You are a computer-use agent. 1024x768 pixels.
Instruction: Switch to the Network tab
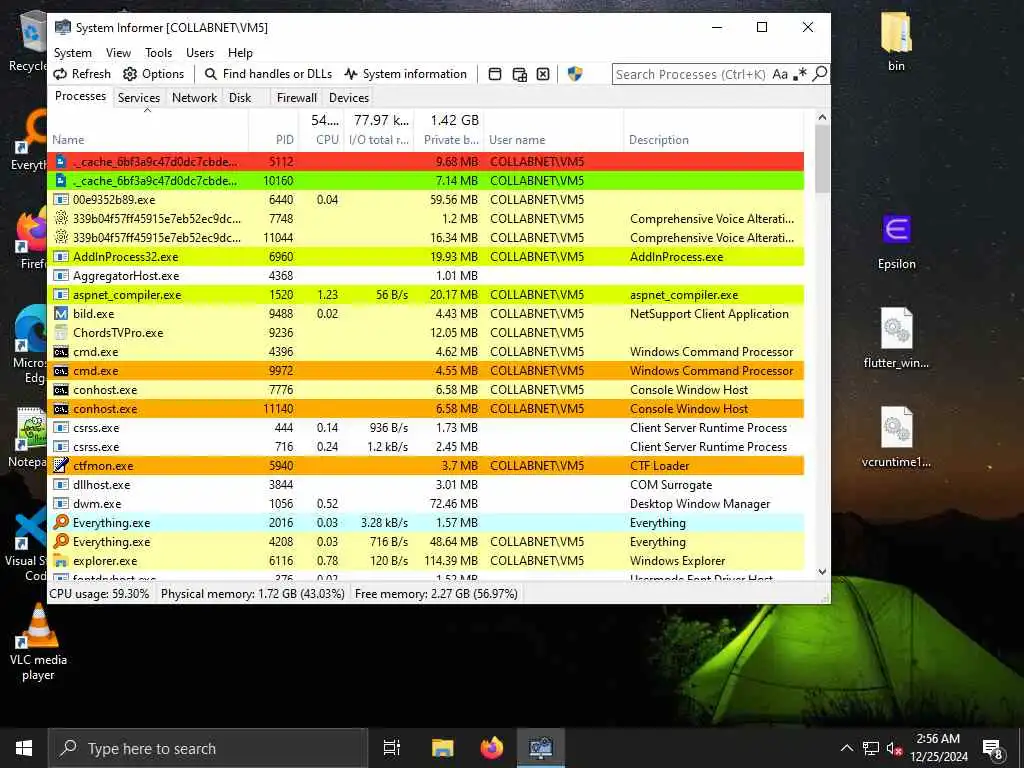click(x=194, y=97)
